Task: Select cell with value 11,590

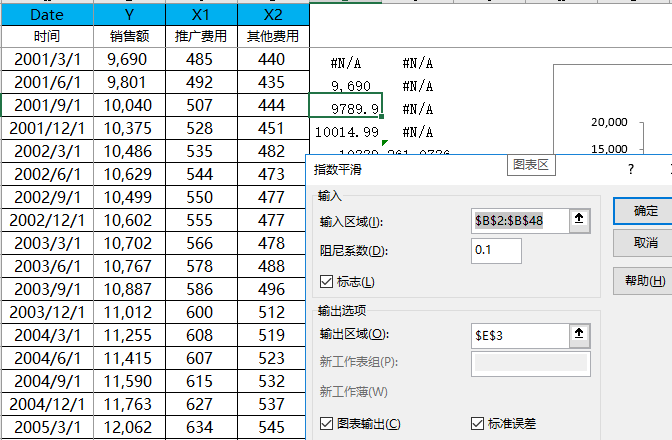Action: 129,381
